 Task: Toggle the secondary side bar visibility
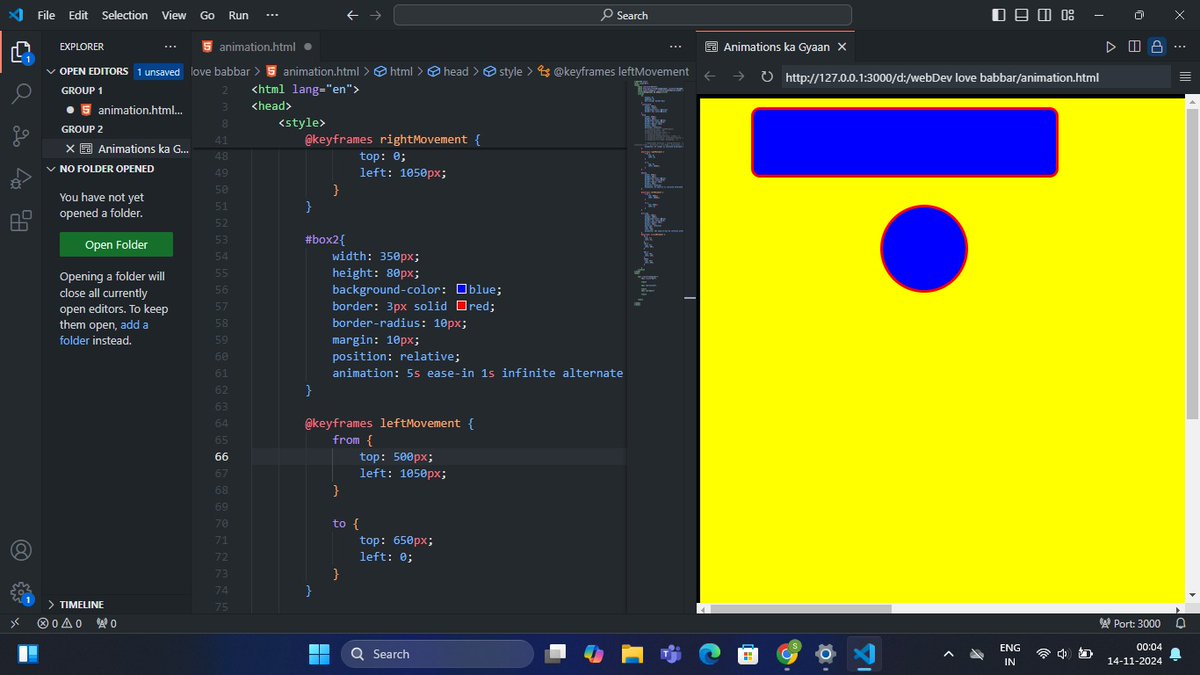point(1044,15)
